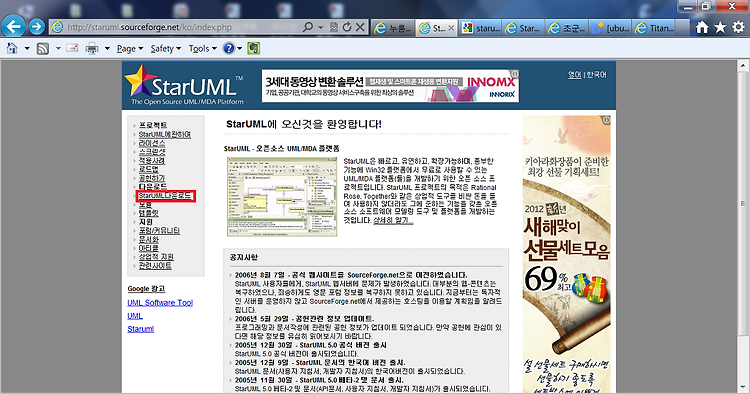750x394 pixels.
Task: Click the StarUML application screenshot thumbnail
Action: [x=282, y=197]
